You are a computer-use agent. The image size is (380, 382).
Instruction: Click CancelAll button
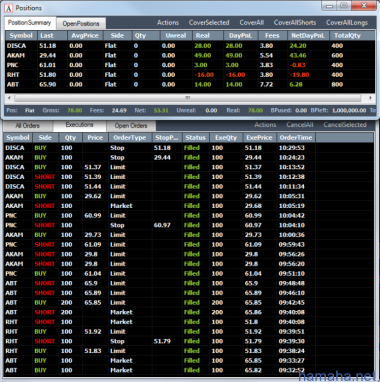300,125
